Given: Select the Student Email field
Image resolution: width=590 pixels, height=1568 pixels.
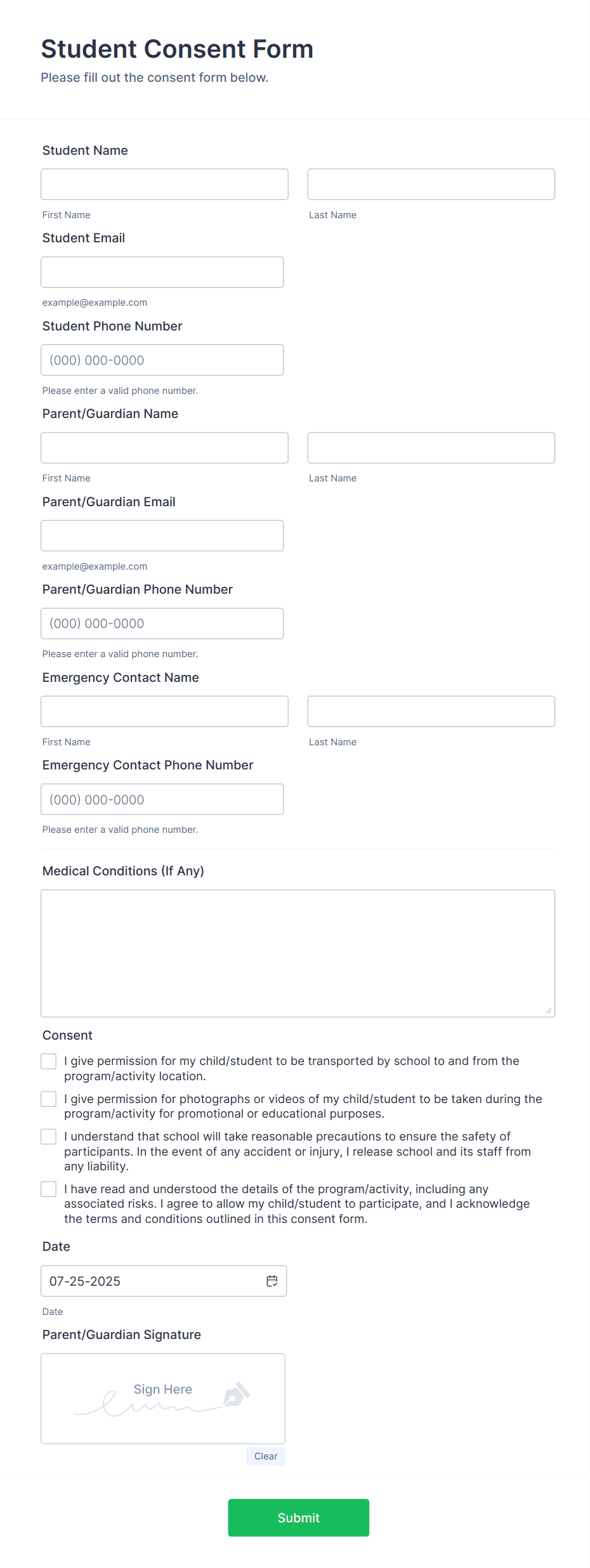Looking at the screenshot, I should click(162, 271).
